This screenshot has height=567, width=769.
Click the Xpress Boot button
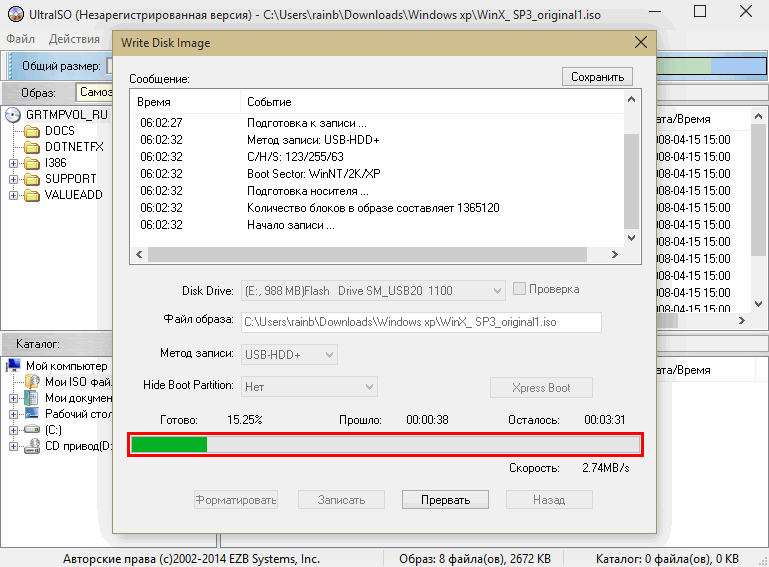541,387
